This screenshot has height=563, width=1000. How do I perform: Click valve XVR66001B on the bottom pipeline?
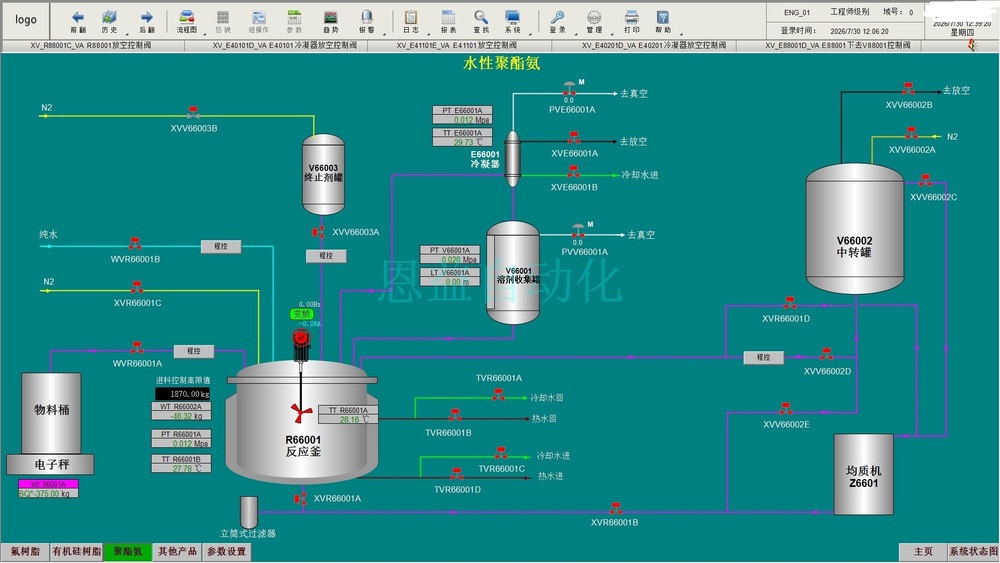pyautogui.click(x=615, y=508)
